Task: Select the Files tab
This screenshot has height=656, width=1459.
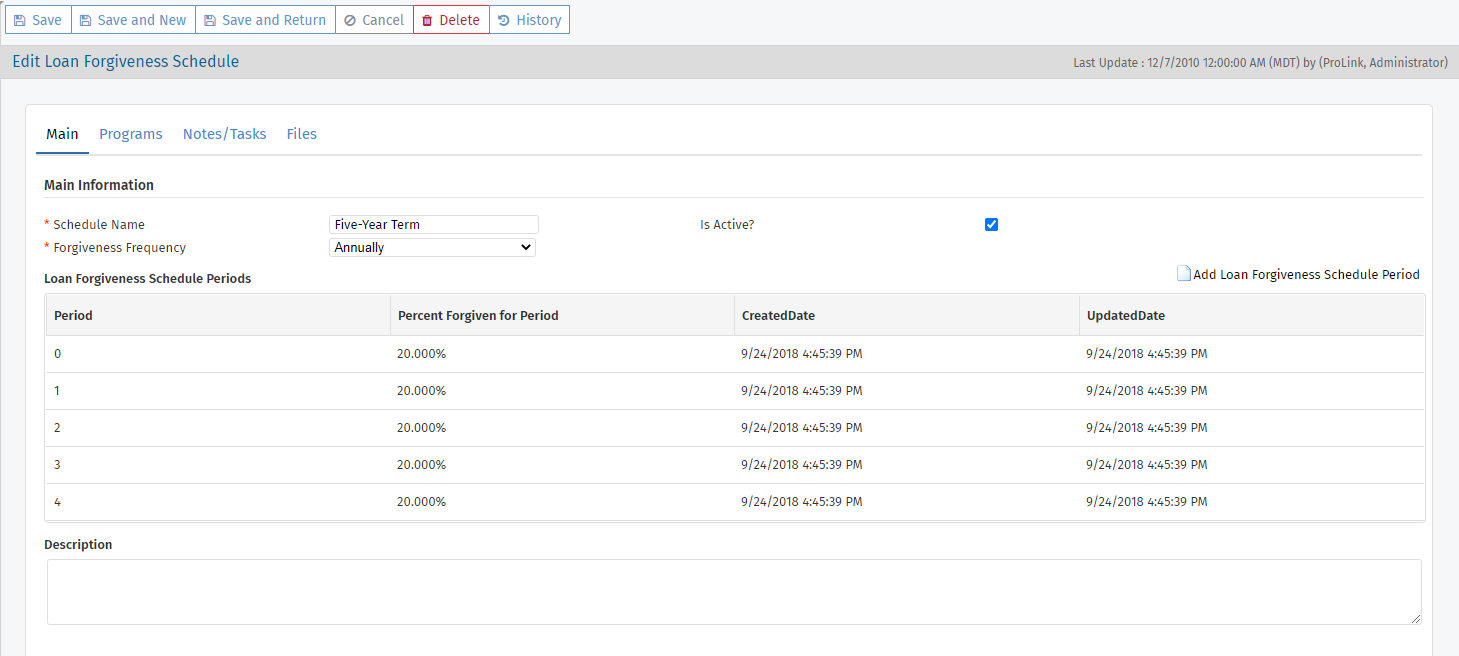Action: click(302, 134)
